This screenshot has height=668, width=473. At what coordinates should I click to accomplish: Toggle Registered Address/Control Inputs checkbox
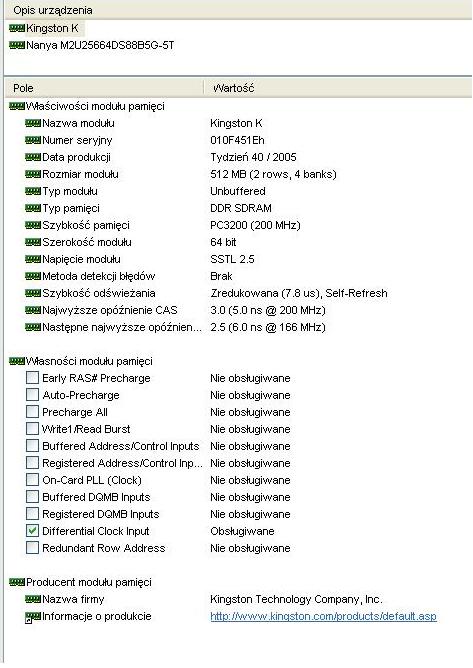pos(32,463)
